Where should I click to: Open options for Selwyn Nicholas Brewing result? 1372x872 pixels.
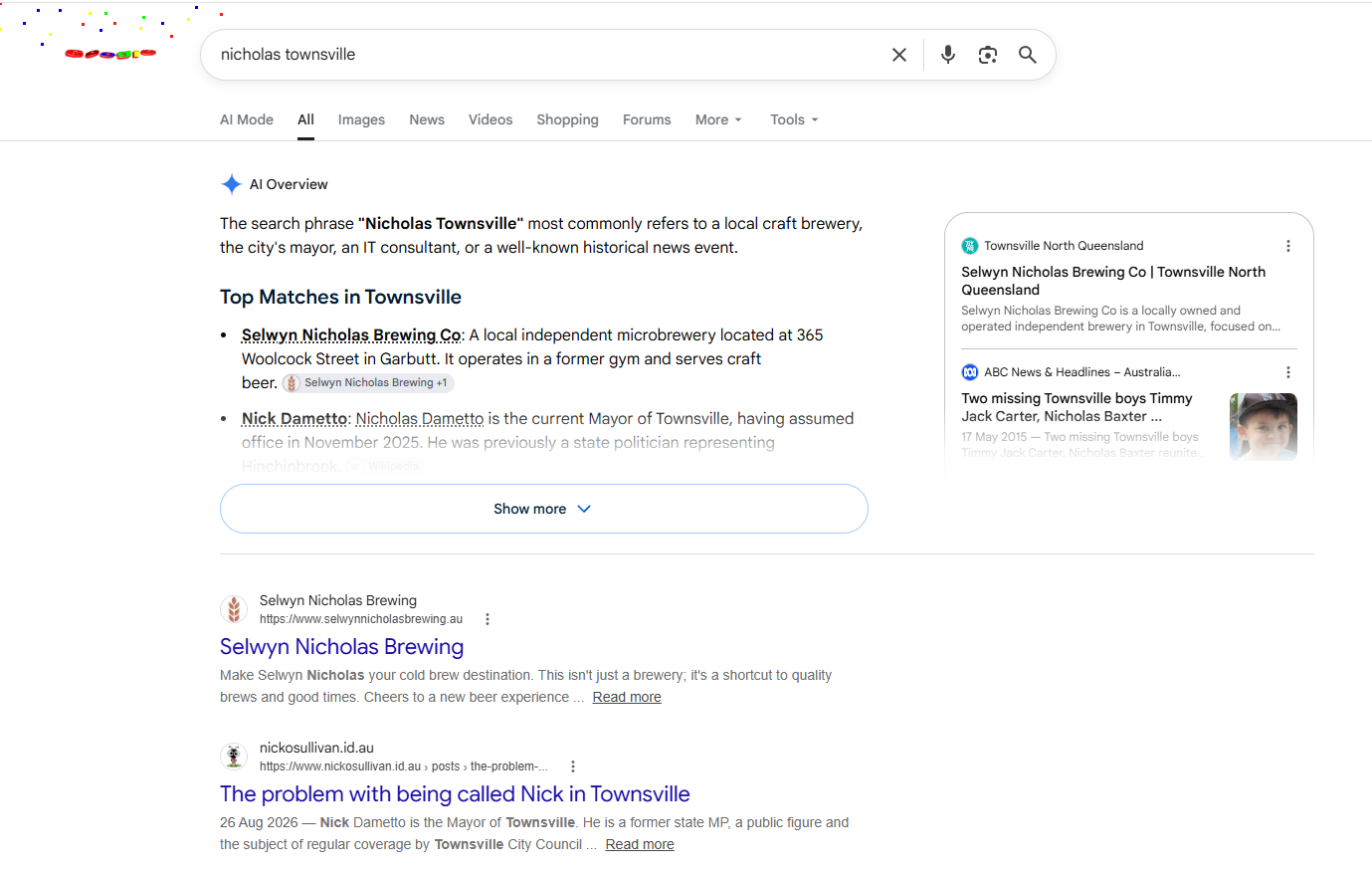click(488, 619)
